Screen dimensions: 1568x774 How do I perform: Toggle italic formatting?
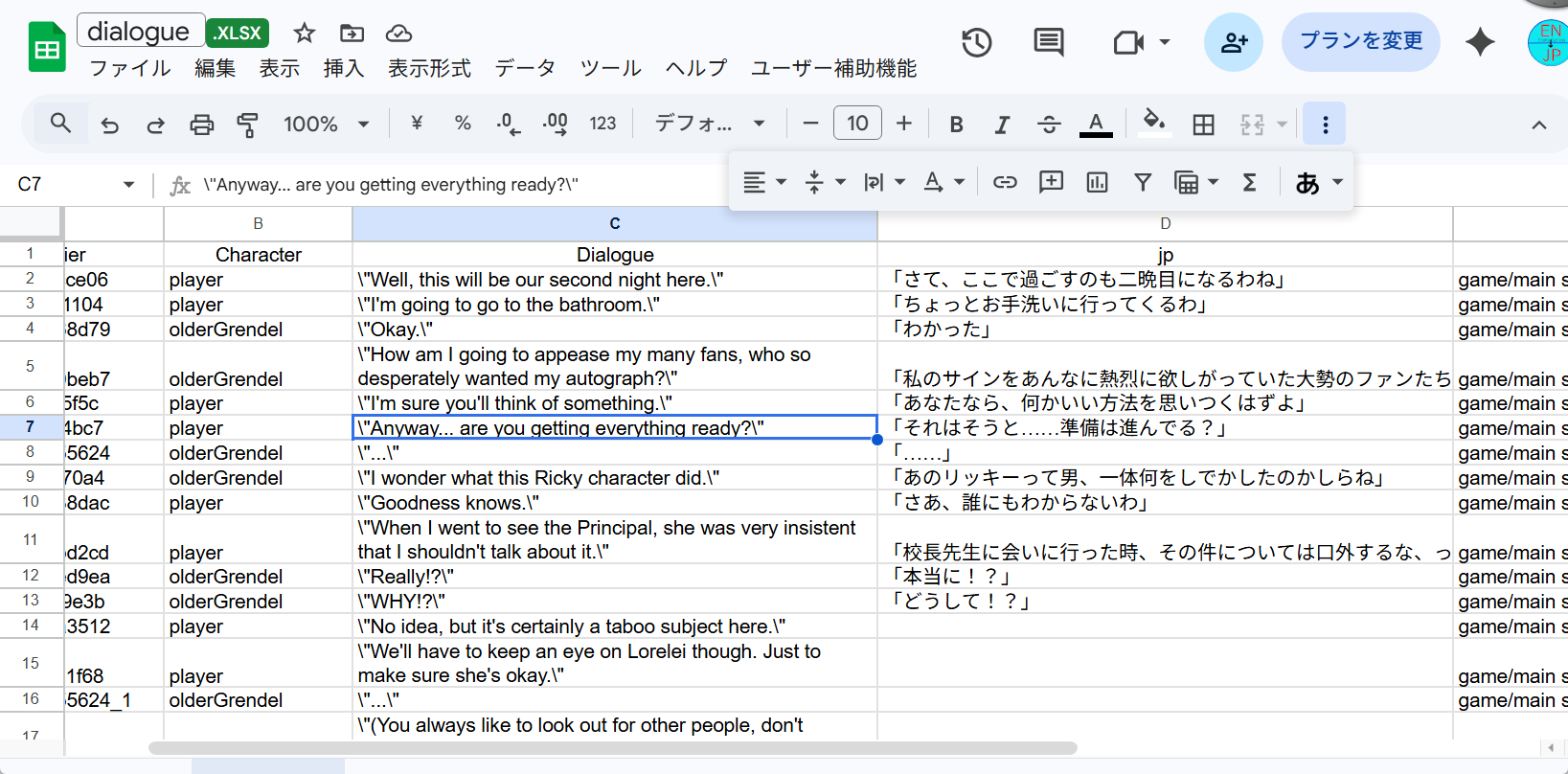pyautogui.click(x=1002, y=125)
